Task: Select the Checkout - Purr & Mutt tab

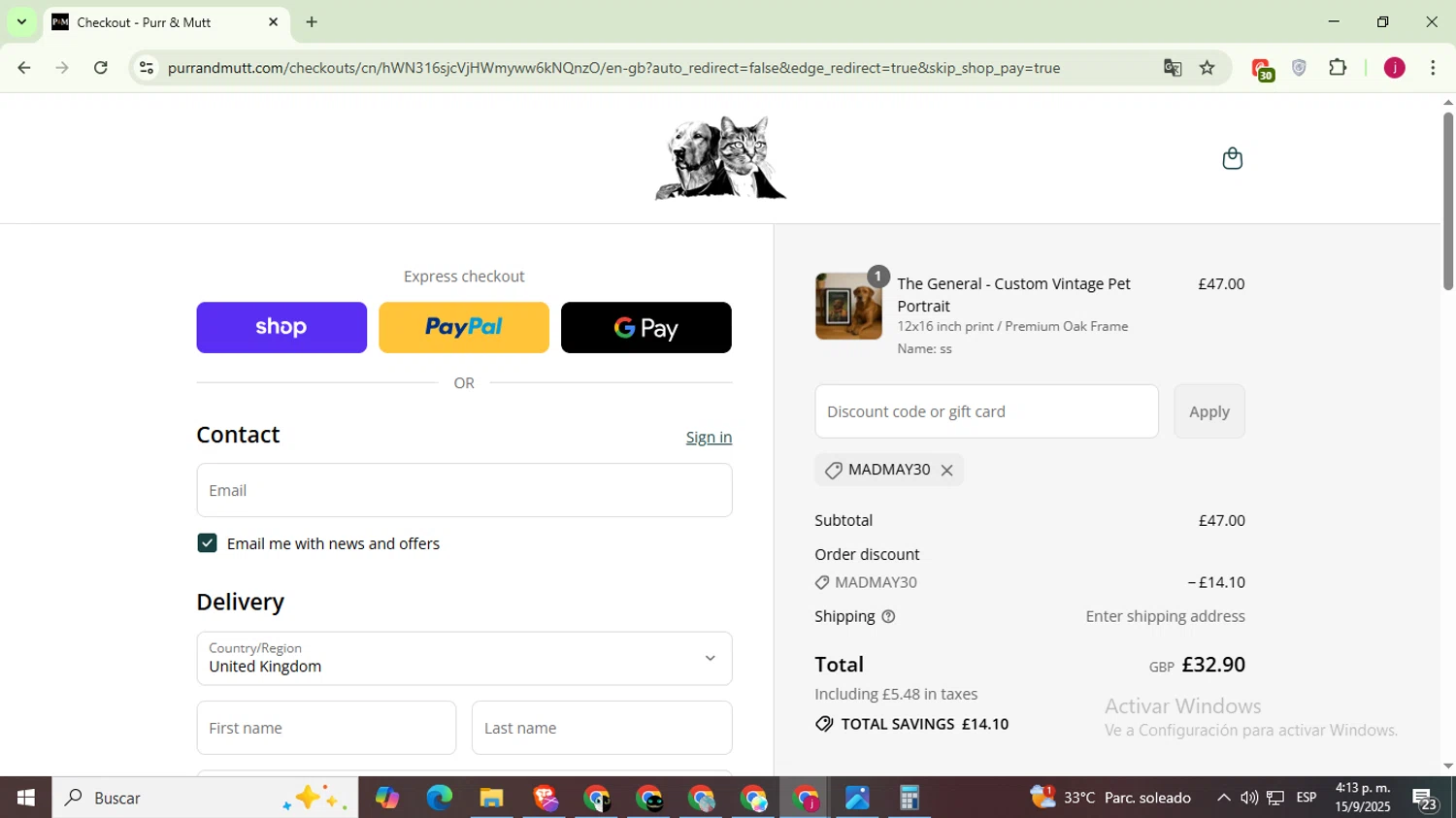Action: [165, 22]
